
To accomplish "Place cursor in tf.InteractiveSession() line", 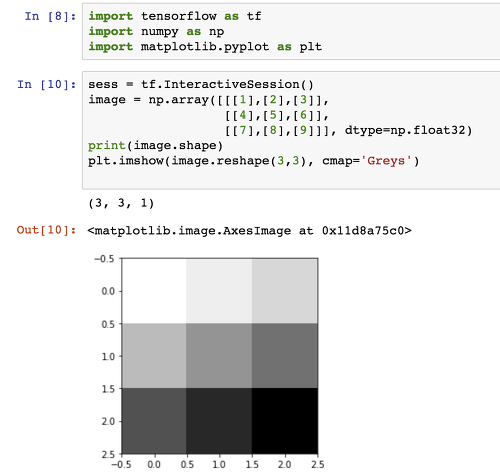I will (x=201, y=84).
